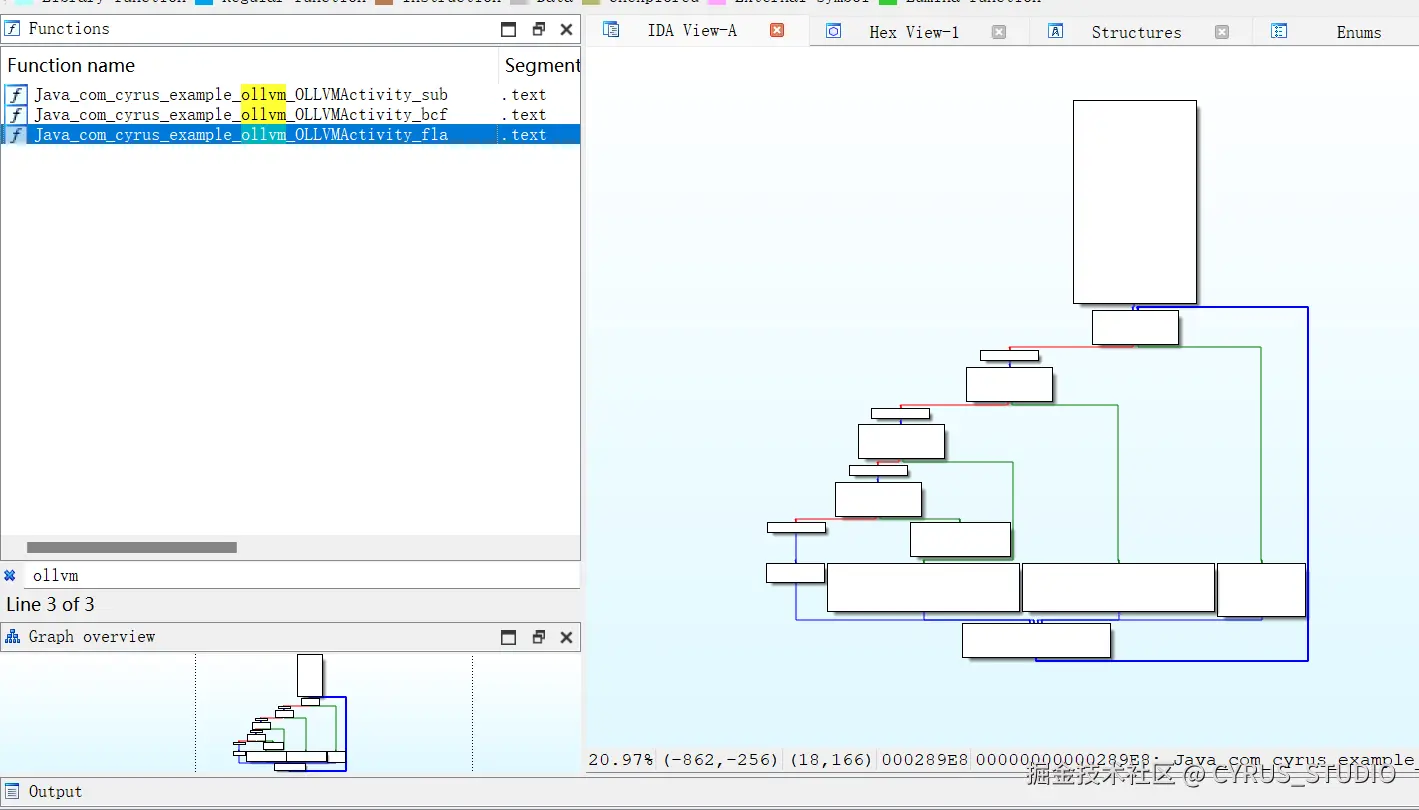This screenshot has width=1419, height=810.
Task: Switch to the IDA View-A tab
Action: (x=692, y=31)
